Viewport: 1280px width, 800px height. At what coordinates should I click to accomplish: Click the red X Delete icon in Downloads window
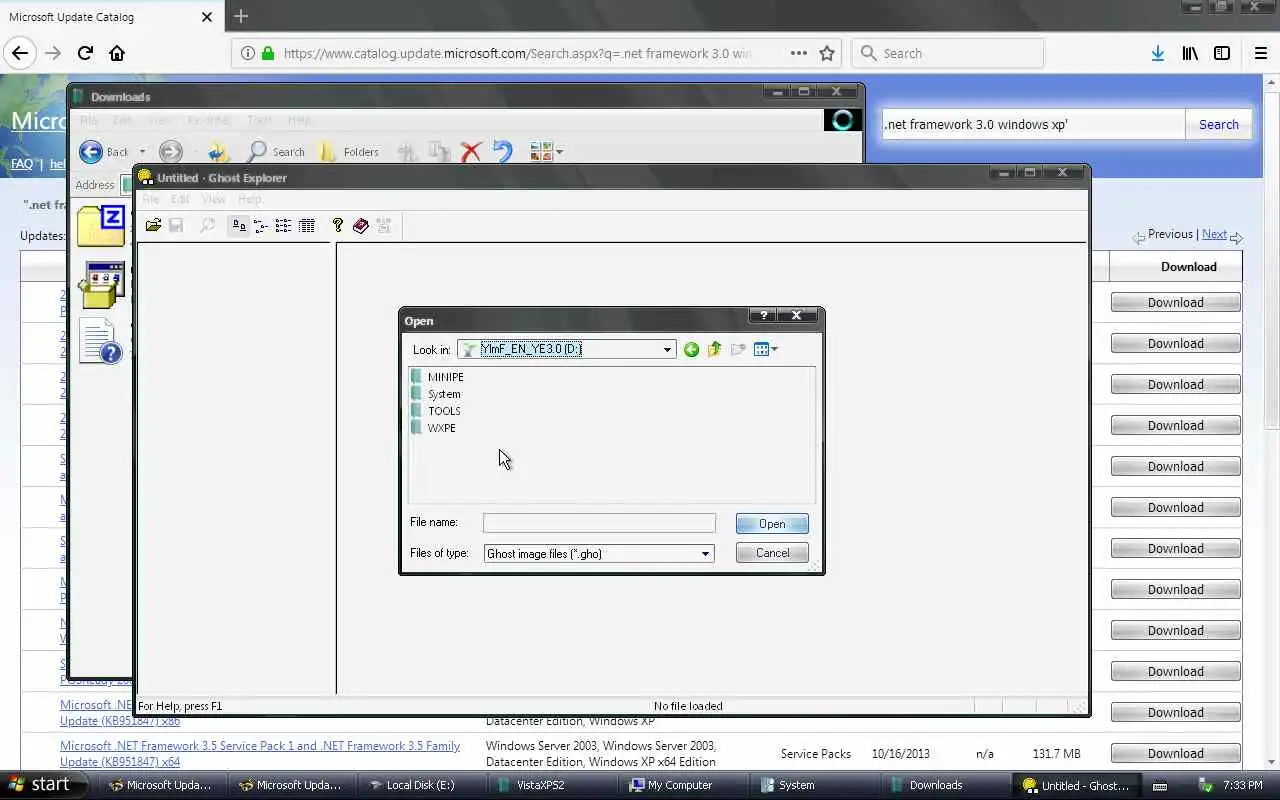pos(471,152)
